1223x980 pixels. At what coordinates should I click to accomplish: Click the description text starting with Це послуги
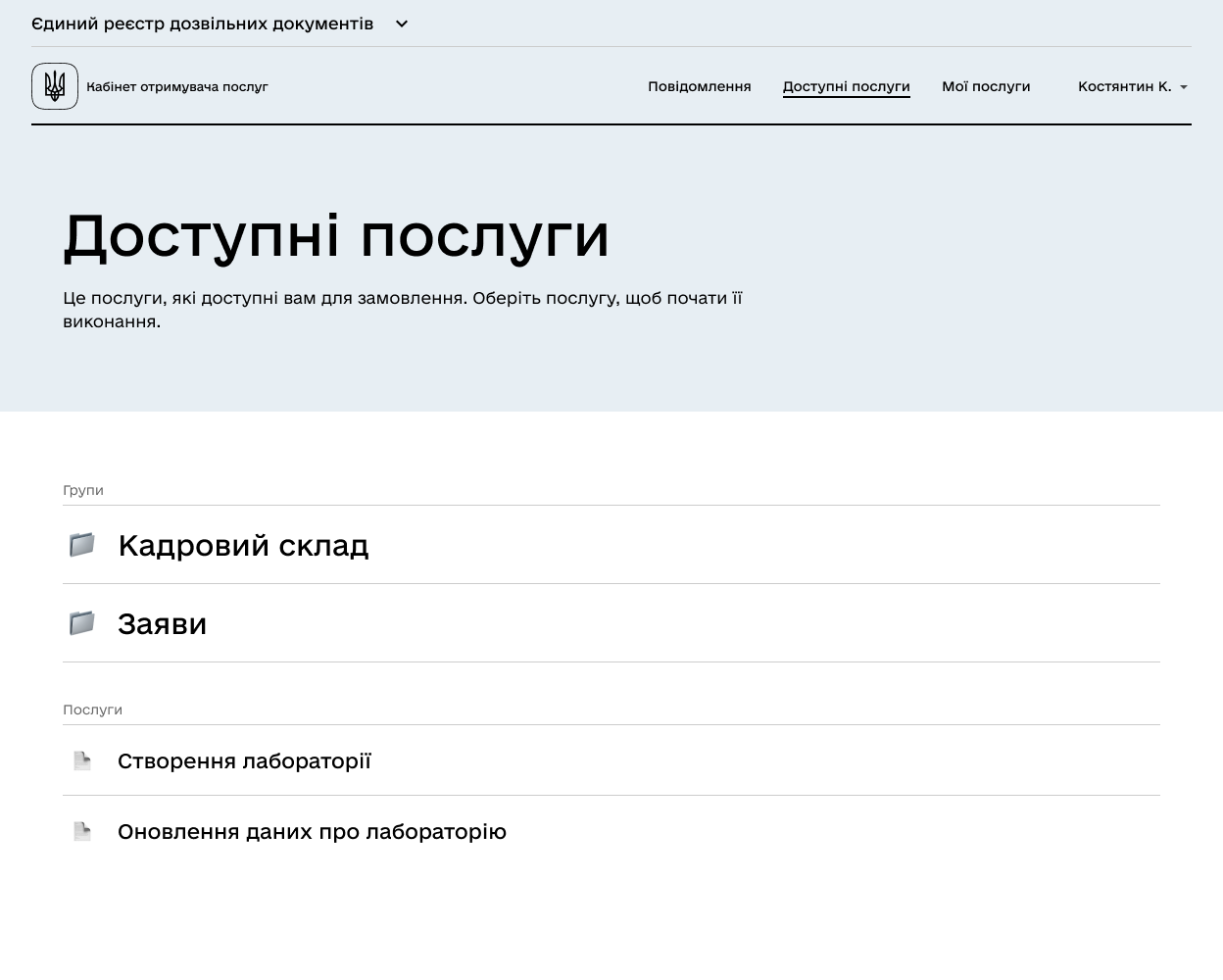click(x=403, y=310)
